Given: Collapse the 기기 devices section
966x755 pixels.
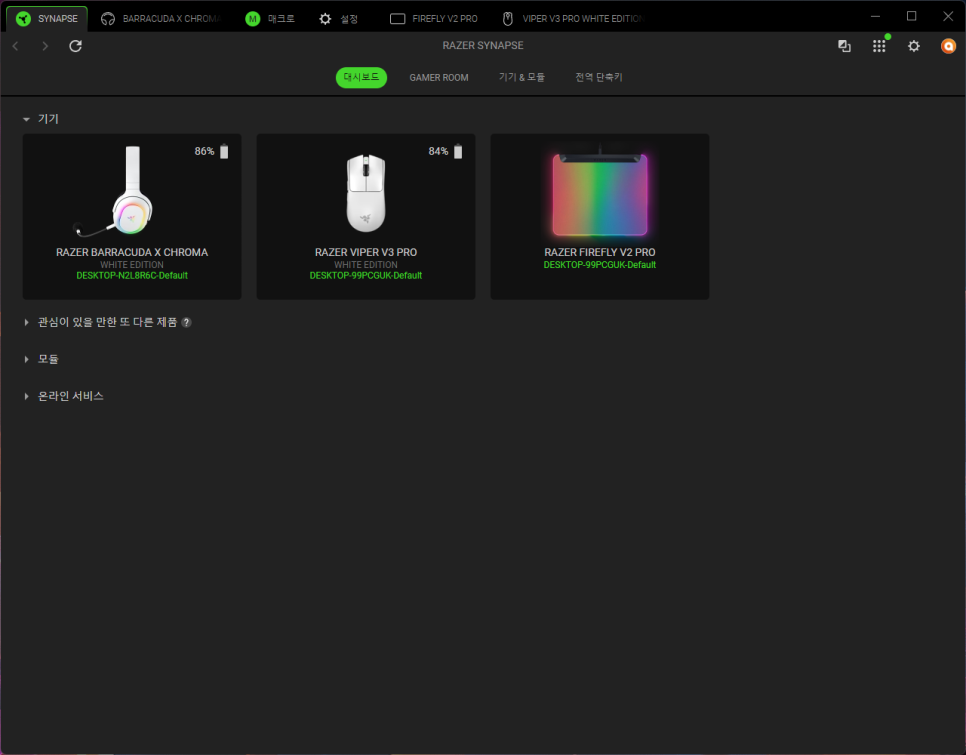Looking at the screenshot, I should click(x=27, y=119).
